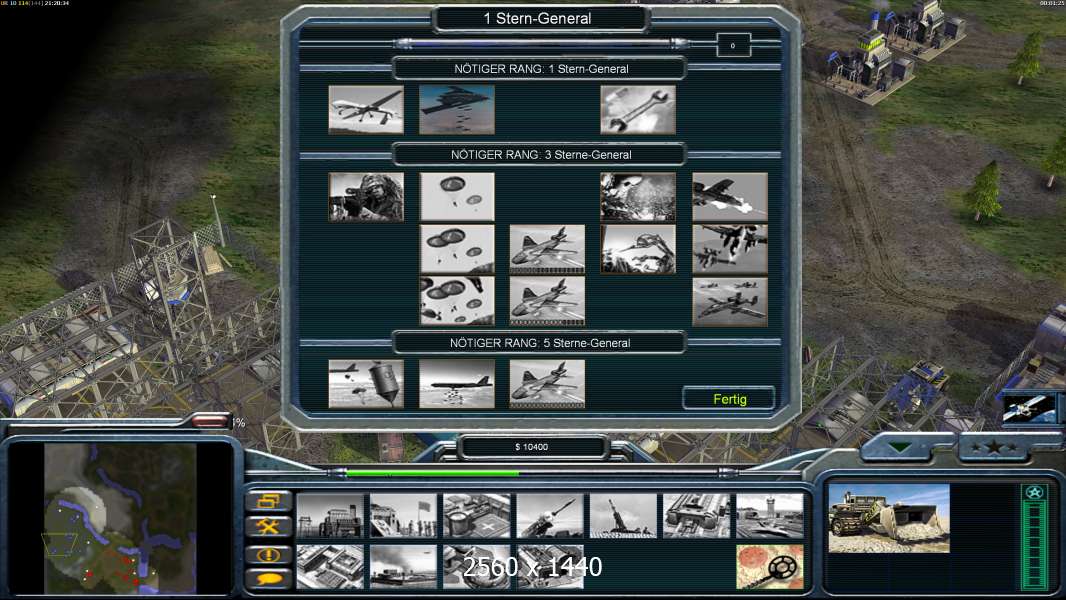Select the MOAB bomb drop power
Viewport: 1066px width, 600px height.
point(366,384)
